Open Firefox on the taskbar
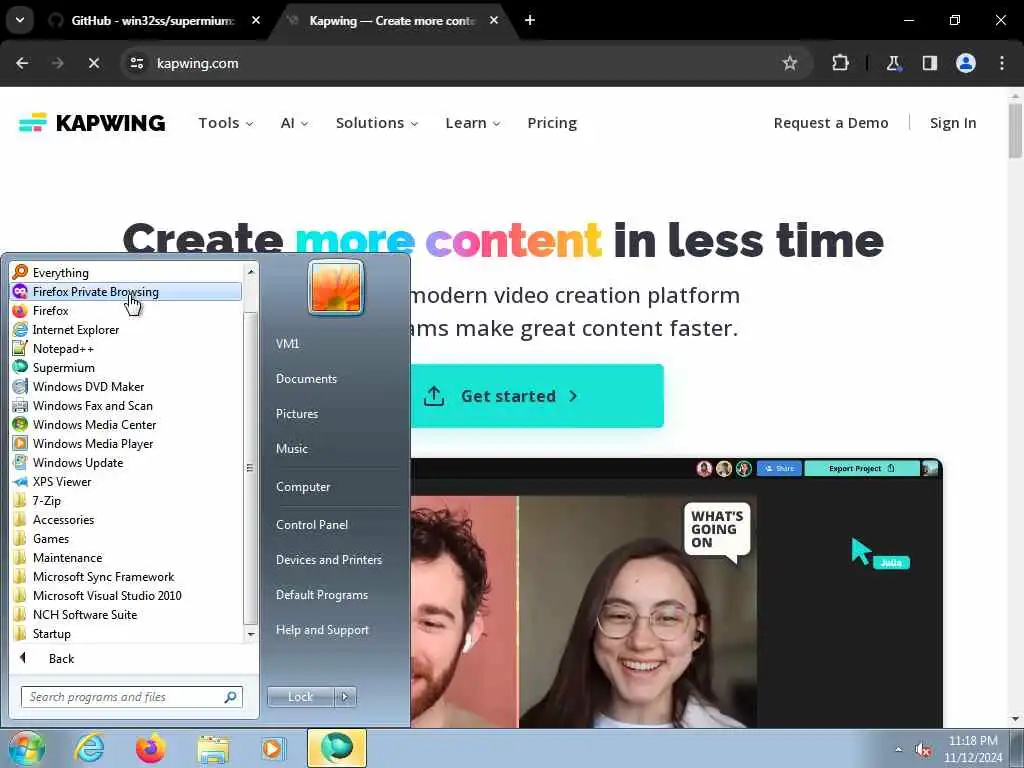The image size is (1024, 768). pos(150,748)
